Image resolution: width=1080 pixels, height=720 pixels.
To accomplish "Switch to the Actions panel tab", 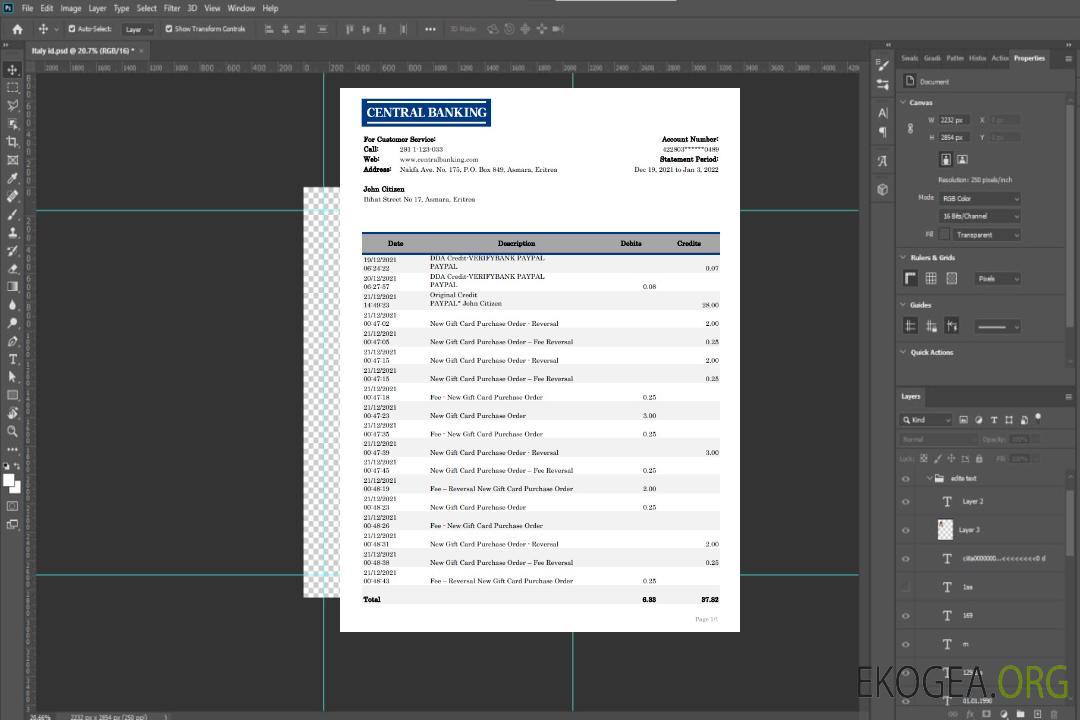I will (999, 58).
